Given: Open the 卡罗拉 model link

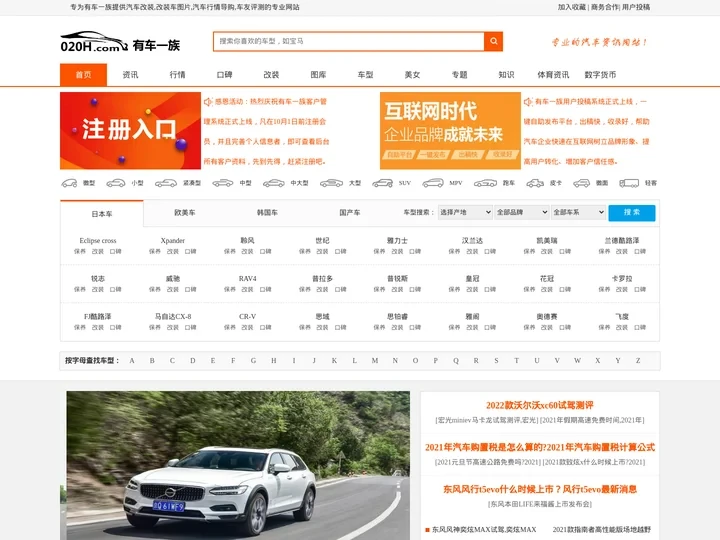Looking at the screenshot, I should pyautogui.click(x=622, y=279).
